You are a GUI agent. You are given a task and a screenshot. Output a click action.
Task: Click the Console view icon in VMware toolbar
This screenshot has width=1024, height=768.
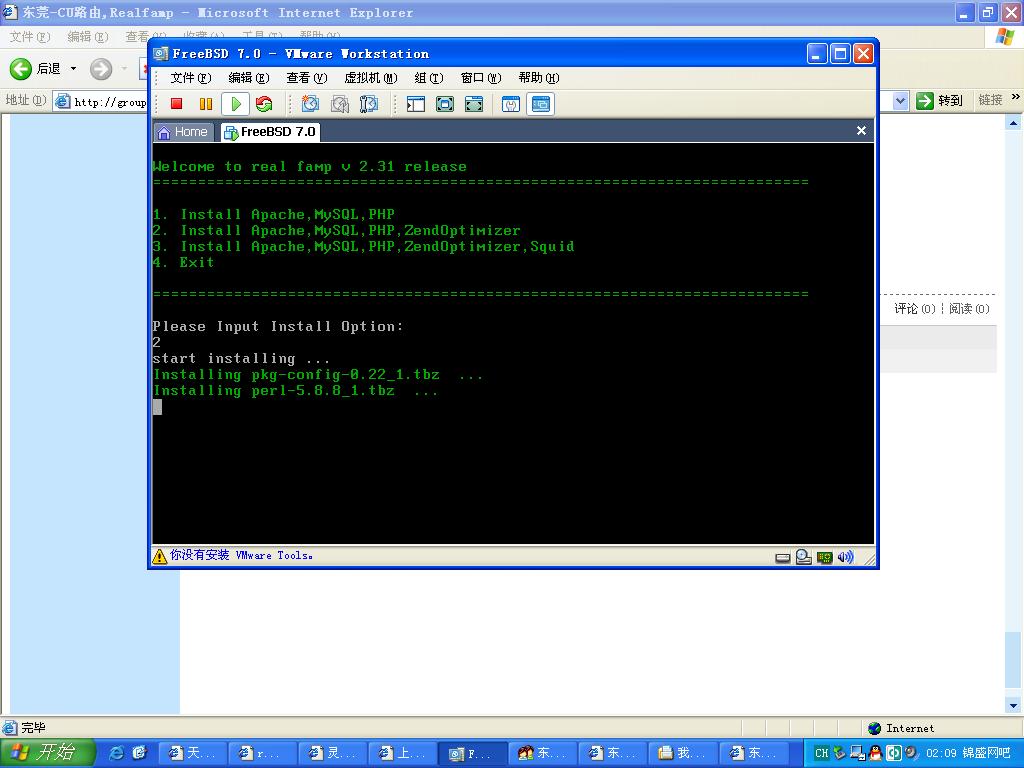(x=541, y=104)
